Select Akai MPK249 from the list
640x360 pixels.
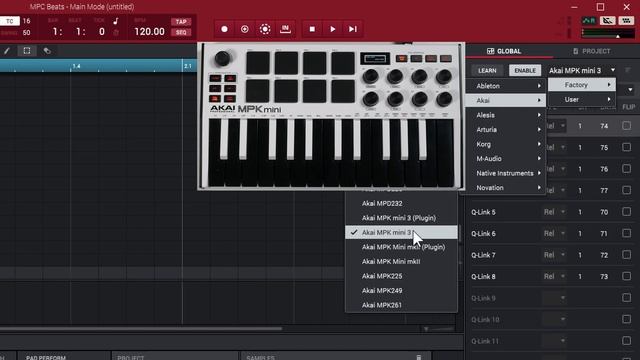[401, 291]
